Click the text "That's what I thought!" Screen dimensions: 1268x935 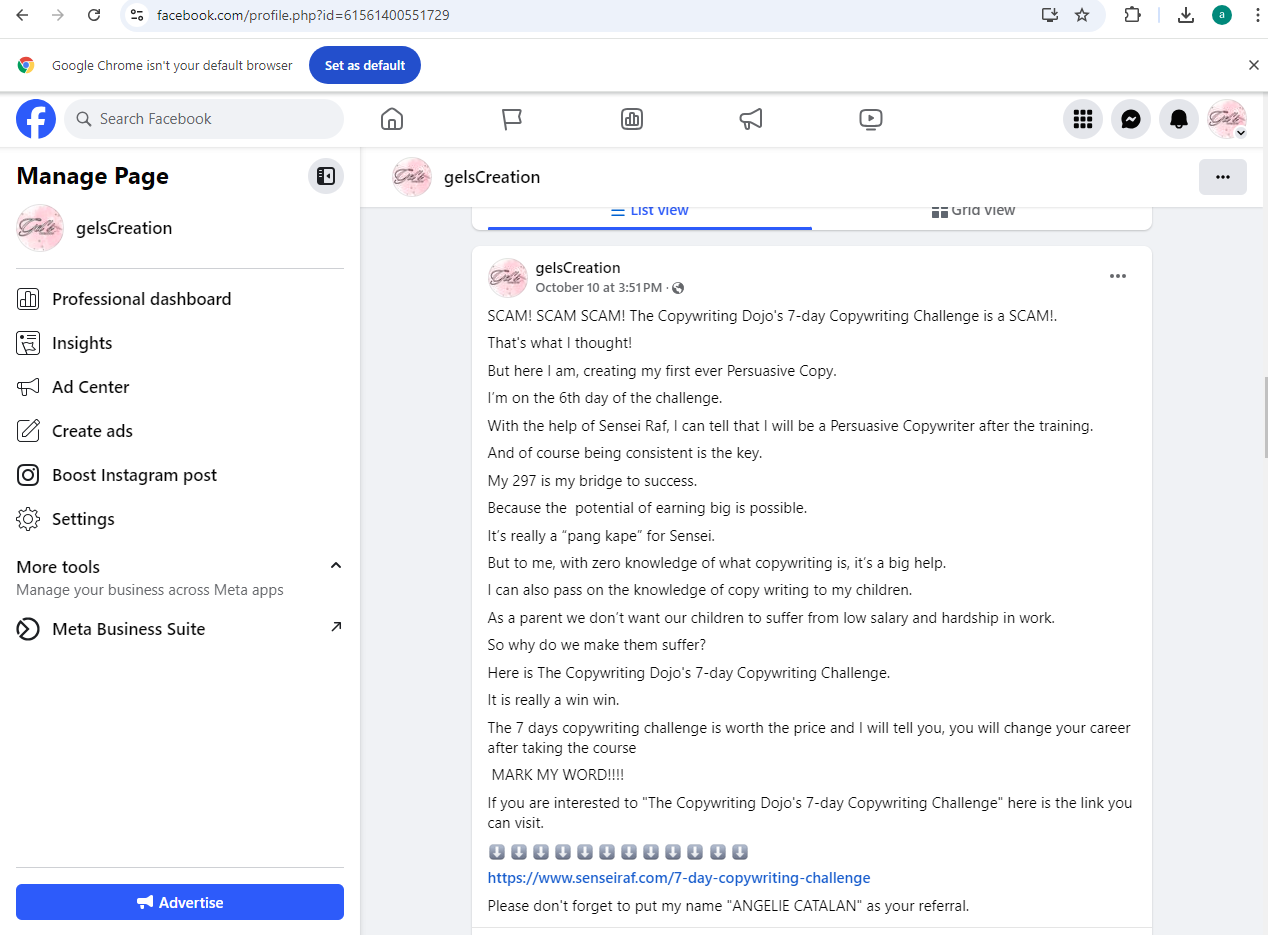(x=560, y=343)
